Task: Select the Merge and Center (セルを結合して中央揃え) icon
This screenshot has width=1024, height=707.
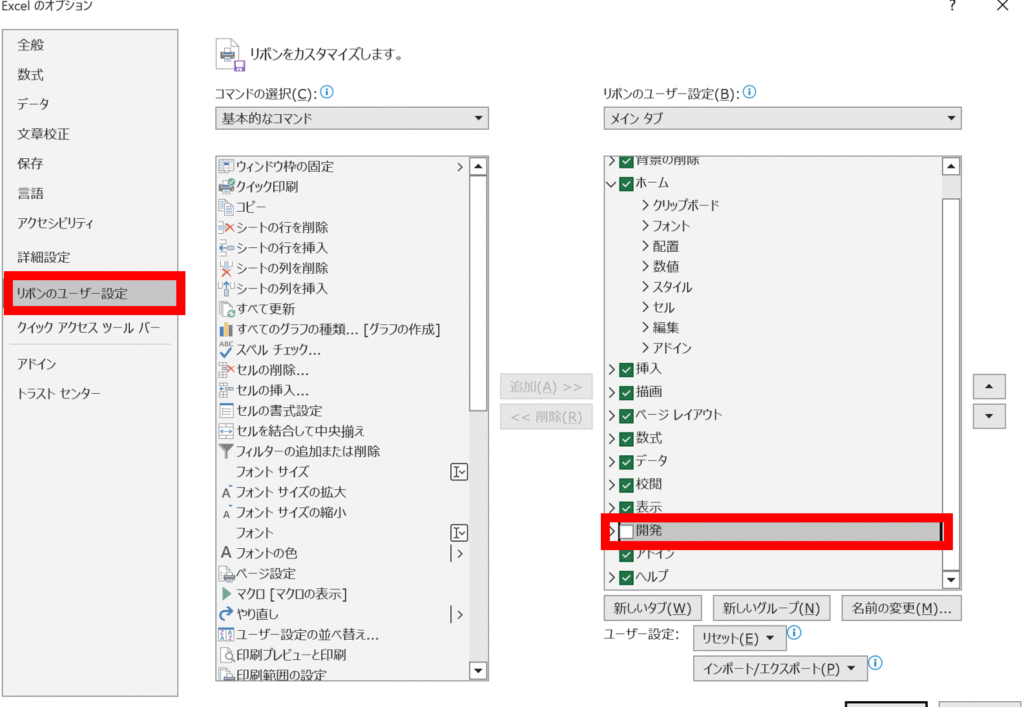Action: [226, 431]
